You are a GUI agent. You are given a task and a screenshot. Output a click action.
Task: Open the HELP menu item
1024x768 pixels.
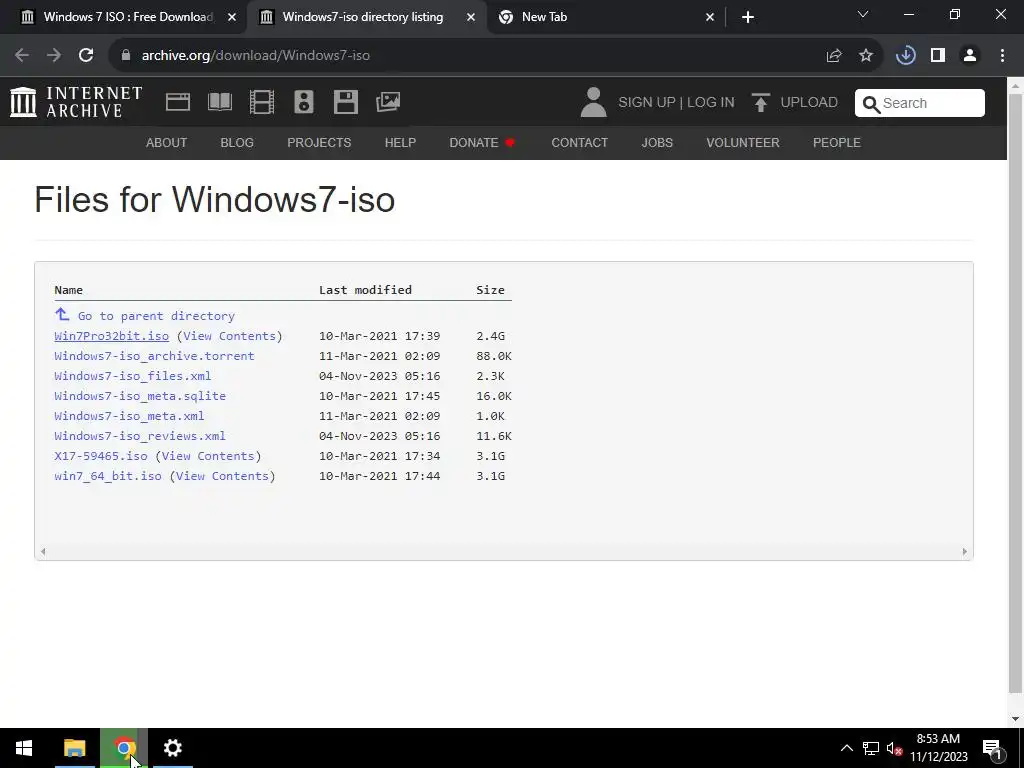tap(400, 142)
